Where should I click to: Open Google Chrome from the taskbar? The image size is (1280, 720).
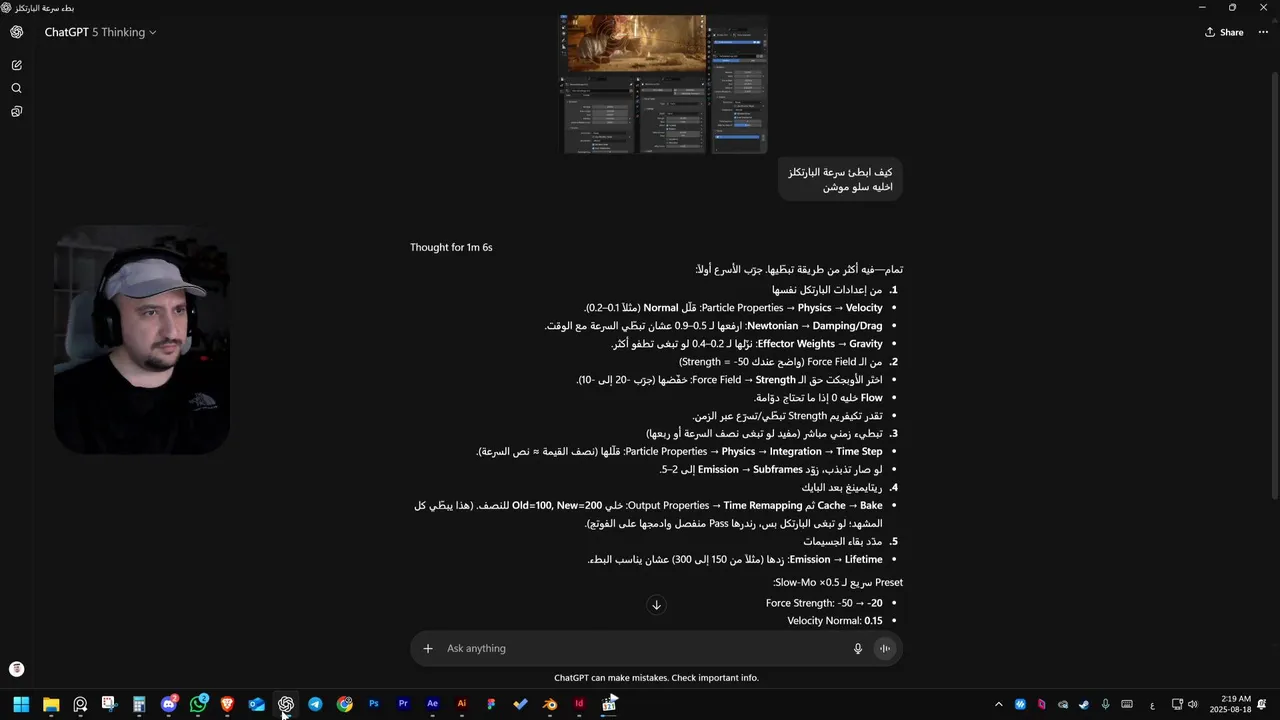pyautogui.click(x=345, y=704)
